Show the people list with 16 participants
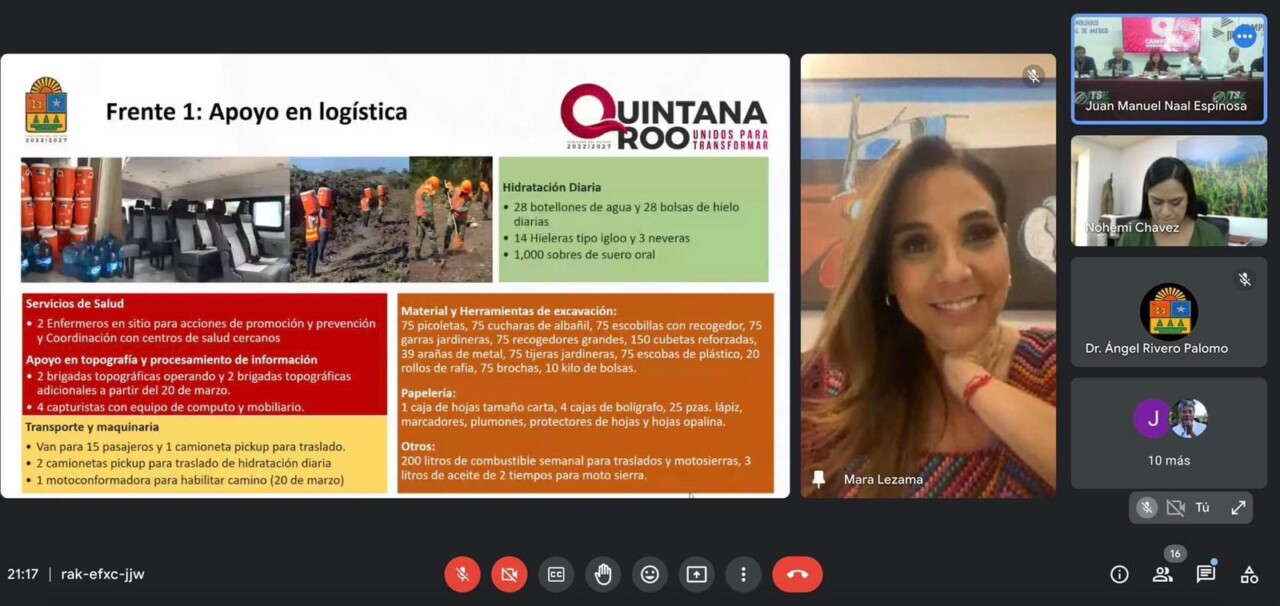The image size is (1280, 606). click(x=1162, y=574)
